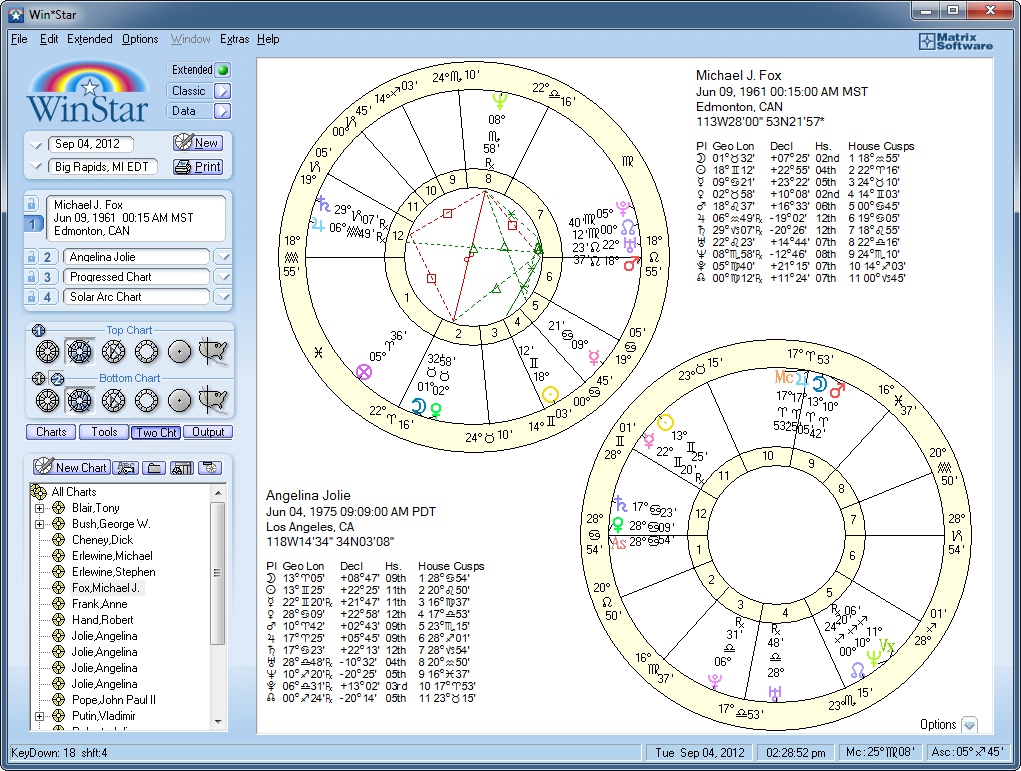This screenshot has width=1021, height=771.
Task: Open the location dropdown arrow beside Big Rapids
Action: coord(36,167)
